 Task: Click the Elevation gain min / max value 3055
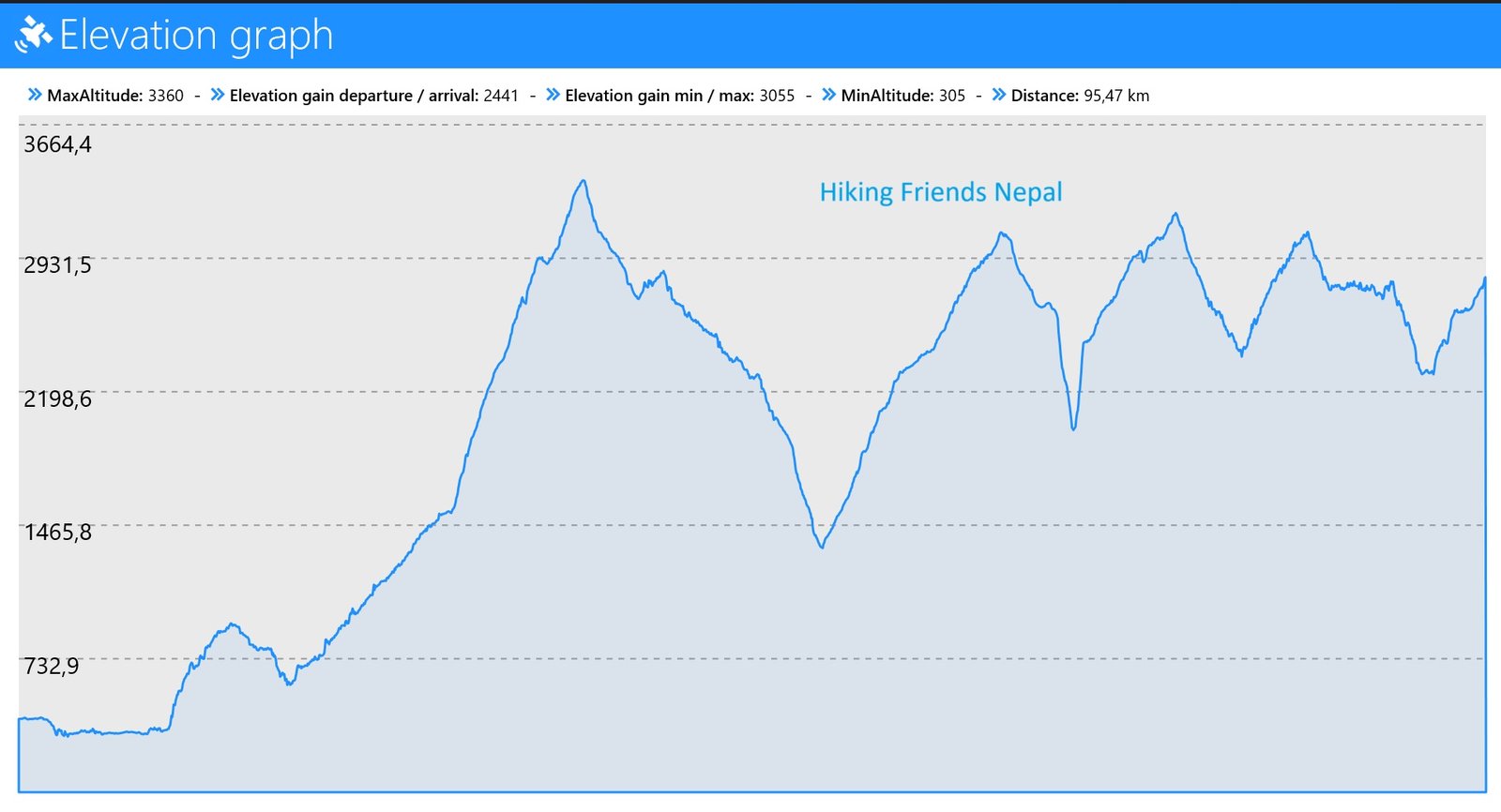[777, 96]
